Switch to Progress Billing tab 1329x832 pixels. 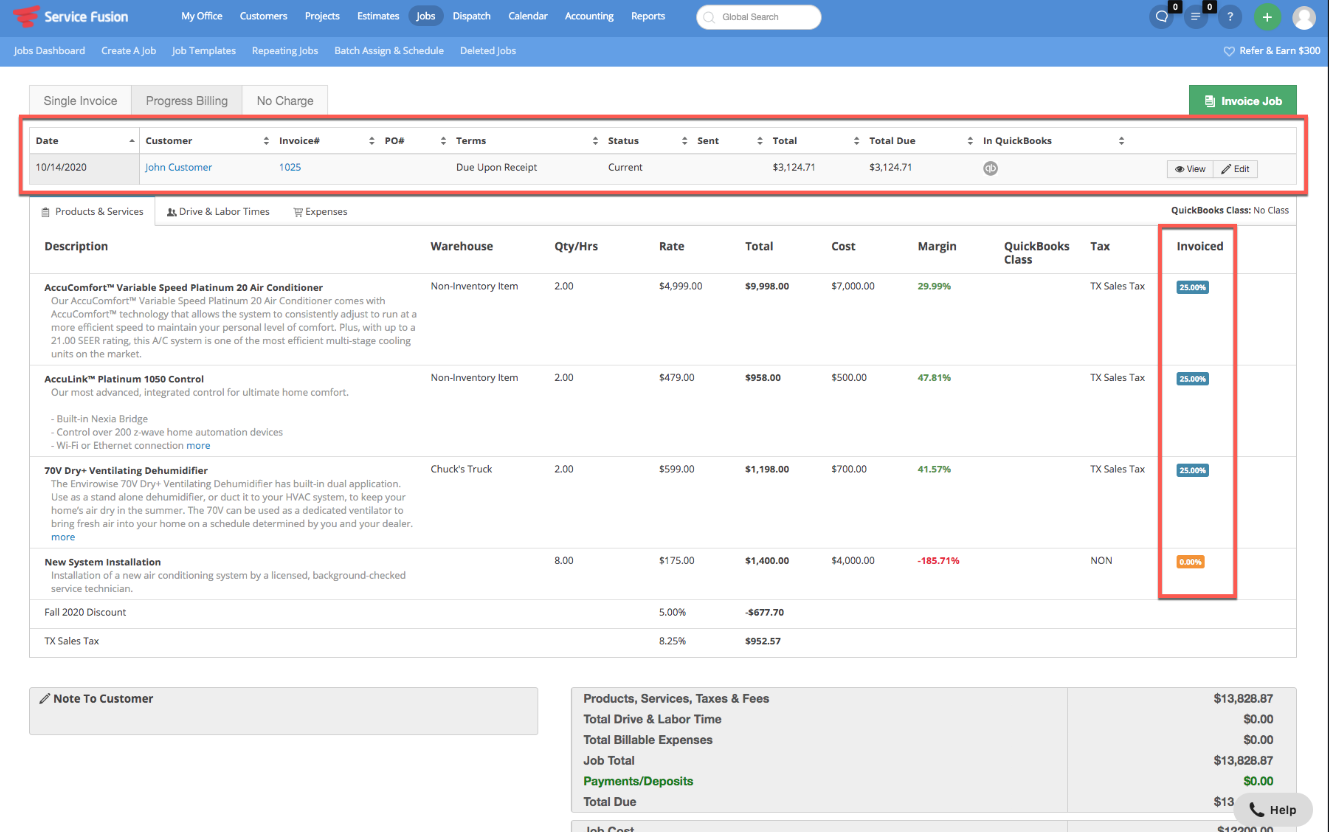[187, 101]
